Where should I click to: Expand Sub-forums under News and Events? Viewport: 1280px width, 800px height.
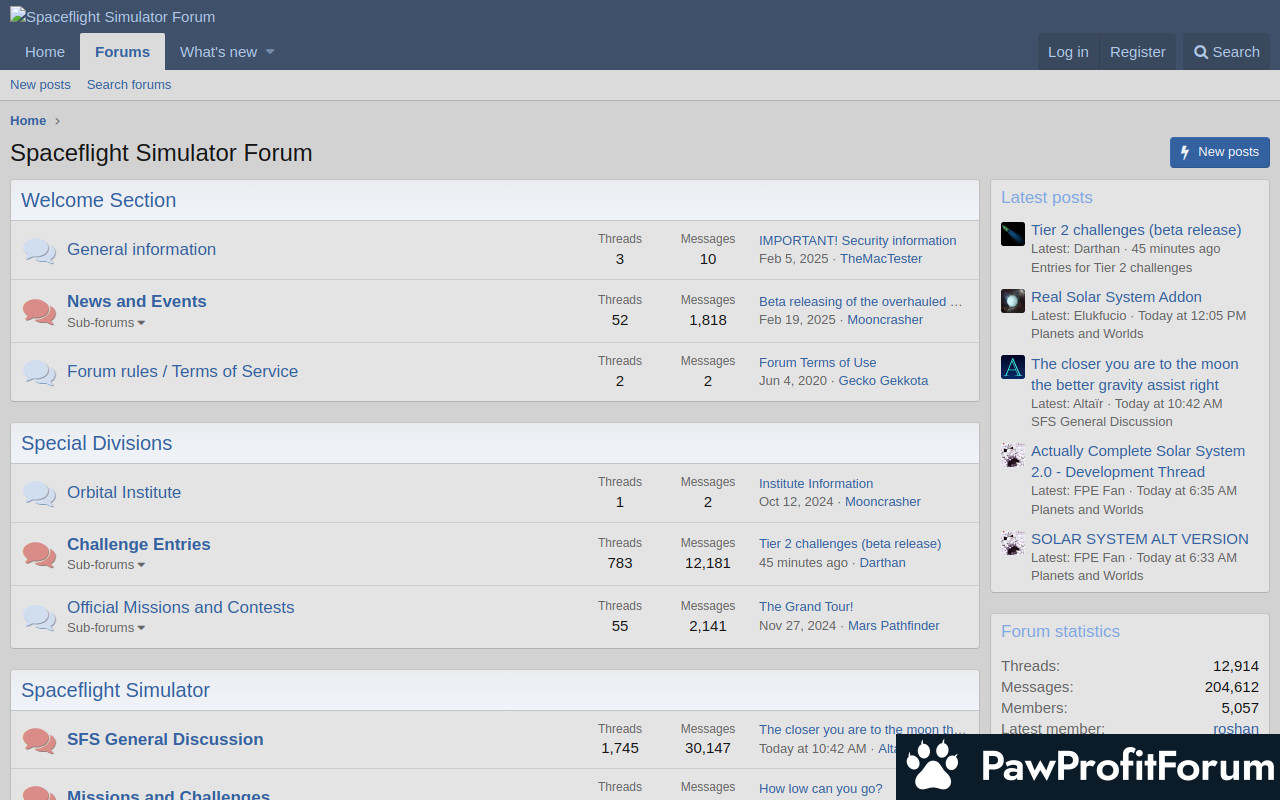point(106,323)
